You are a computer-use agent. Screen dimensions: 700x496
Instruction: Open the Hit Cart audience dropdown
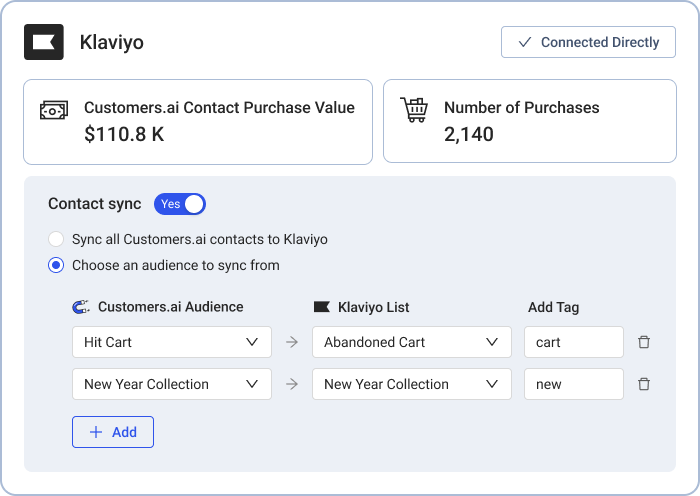(x=172, y=342)
